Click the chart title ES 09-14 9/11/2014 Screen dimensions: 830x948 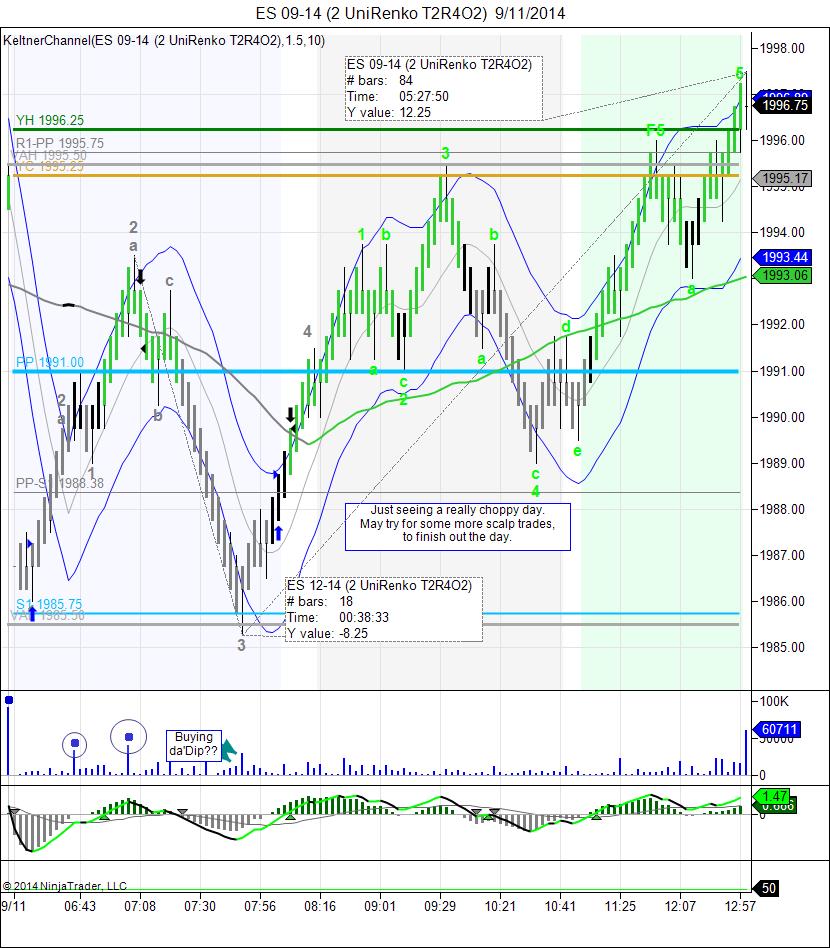tap(410, 13)
